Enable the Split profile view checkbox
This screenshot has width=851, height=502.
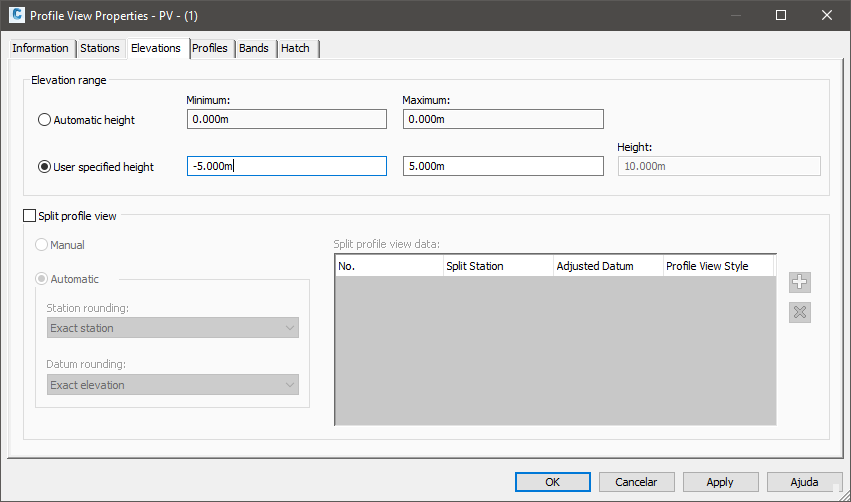click(x=29, y=215)
